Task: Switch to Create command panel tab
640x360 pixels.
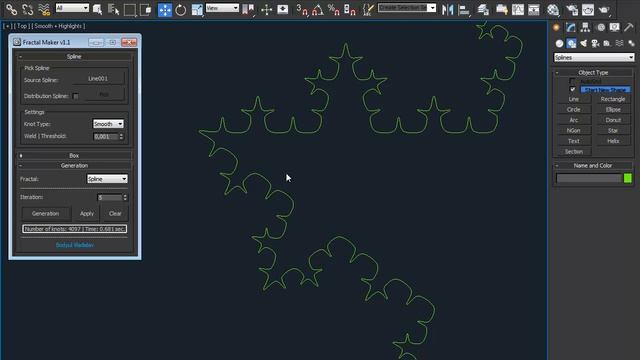Action: pos(556,27)
